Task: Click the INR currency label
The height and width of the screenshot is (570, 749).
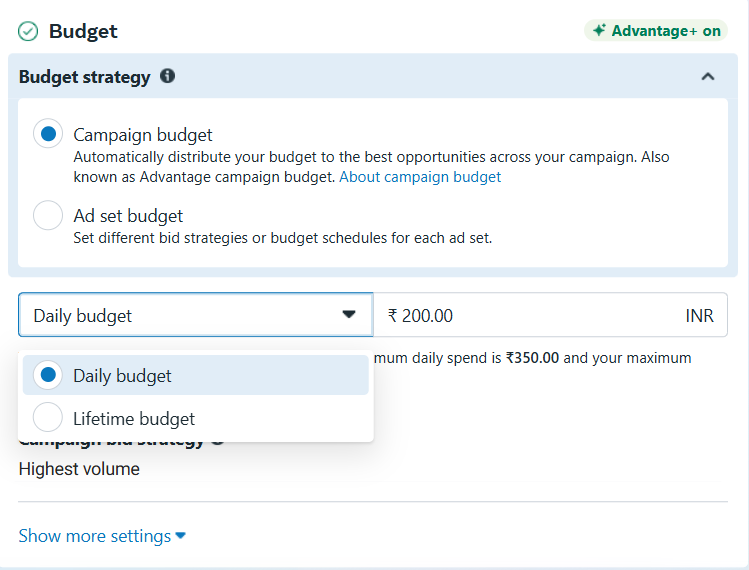Action: point(699,316)
